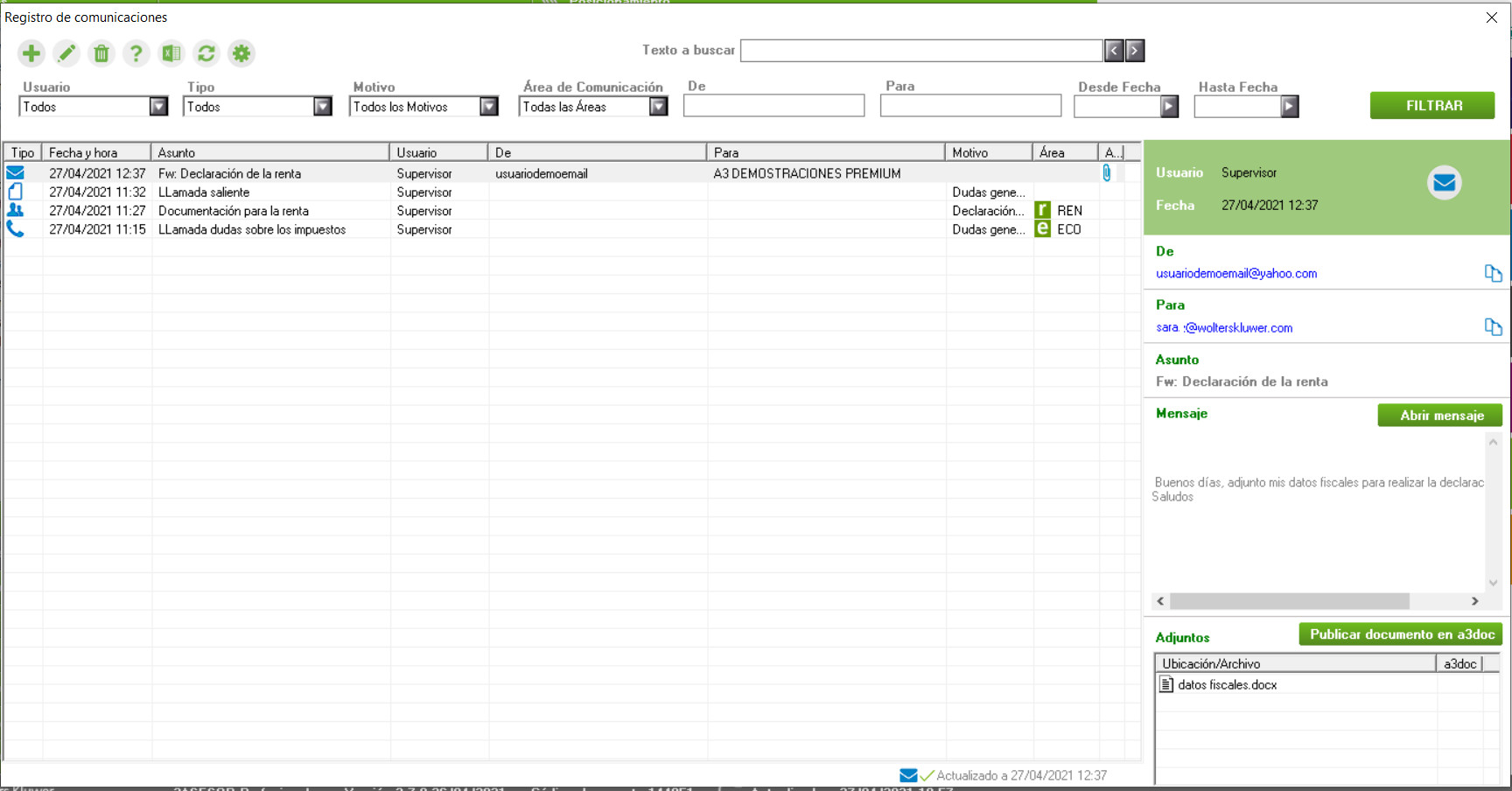Click the Para filter input field

pyautogui.click(x=970, y=106)
